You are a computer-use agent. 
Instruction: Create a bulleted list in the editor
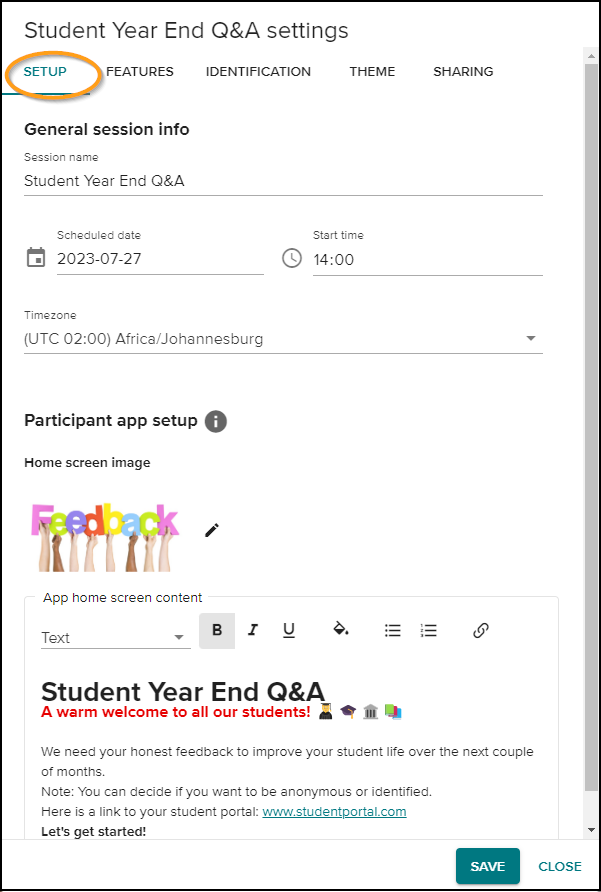coord(391,630)
